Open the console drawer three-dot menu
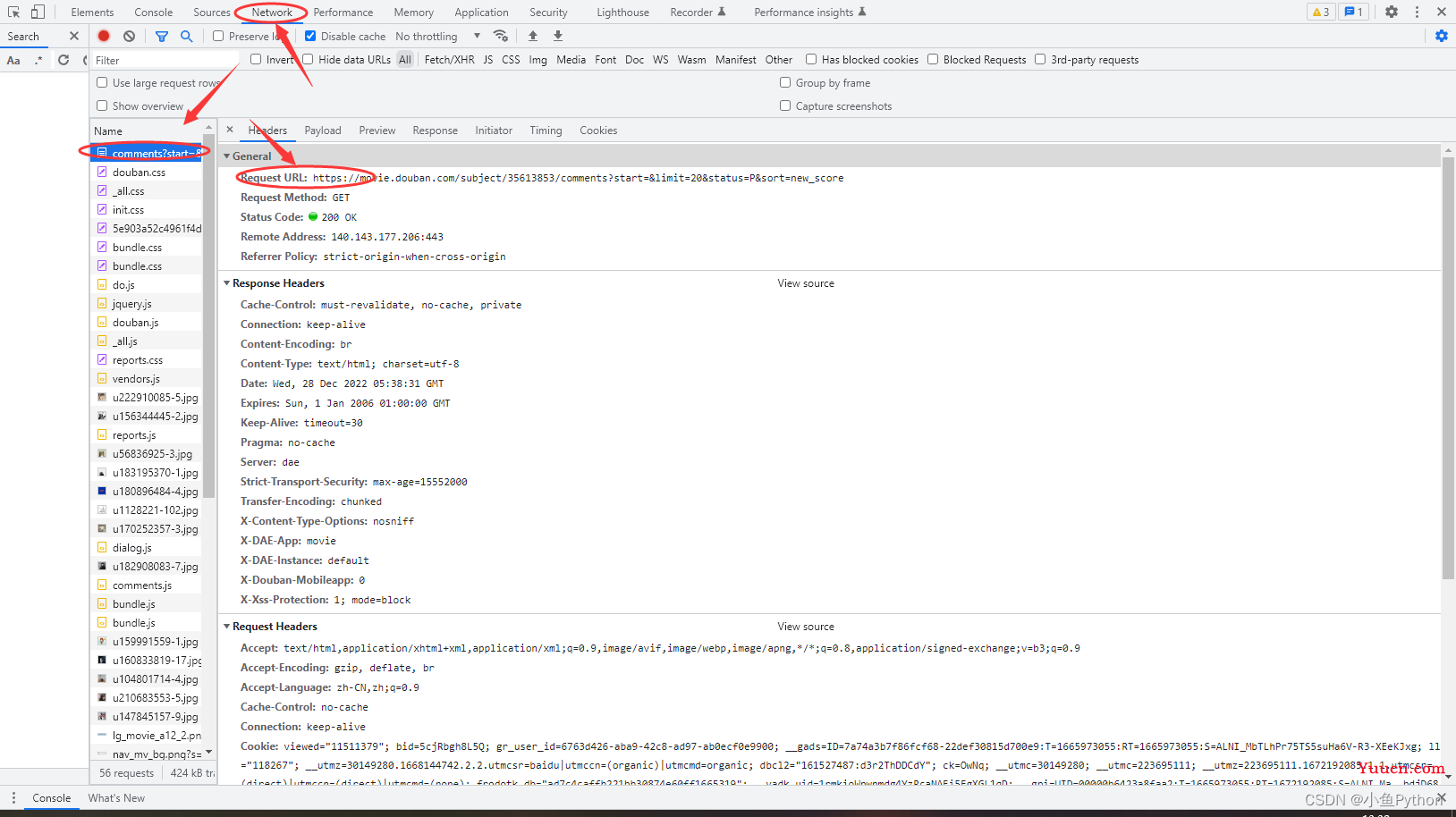Screen dimensions: 1456x817 click(x=13, y=797)
